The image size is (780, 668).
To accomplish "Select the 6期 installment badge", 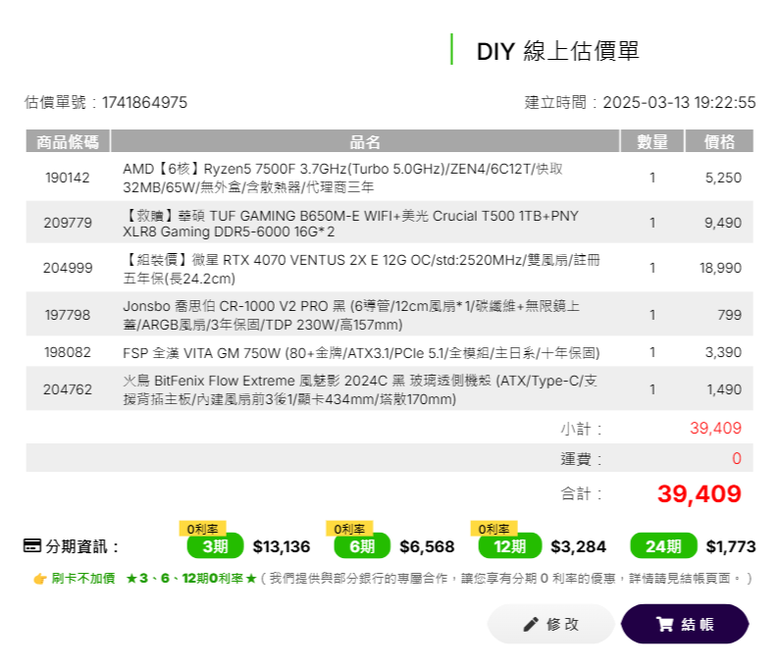I will coord(362,546).
